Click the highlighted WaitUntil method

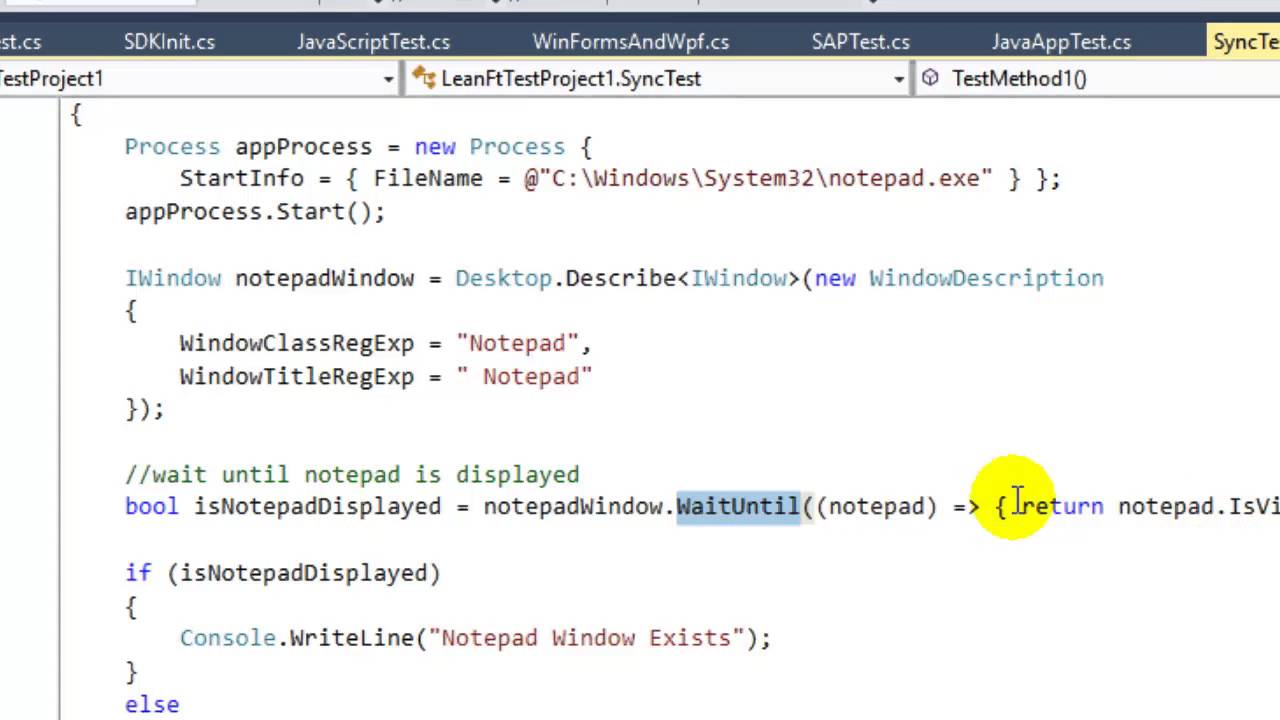coord(738,506)
